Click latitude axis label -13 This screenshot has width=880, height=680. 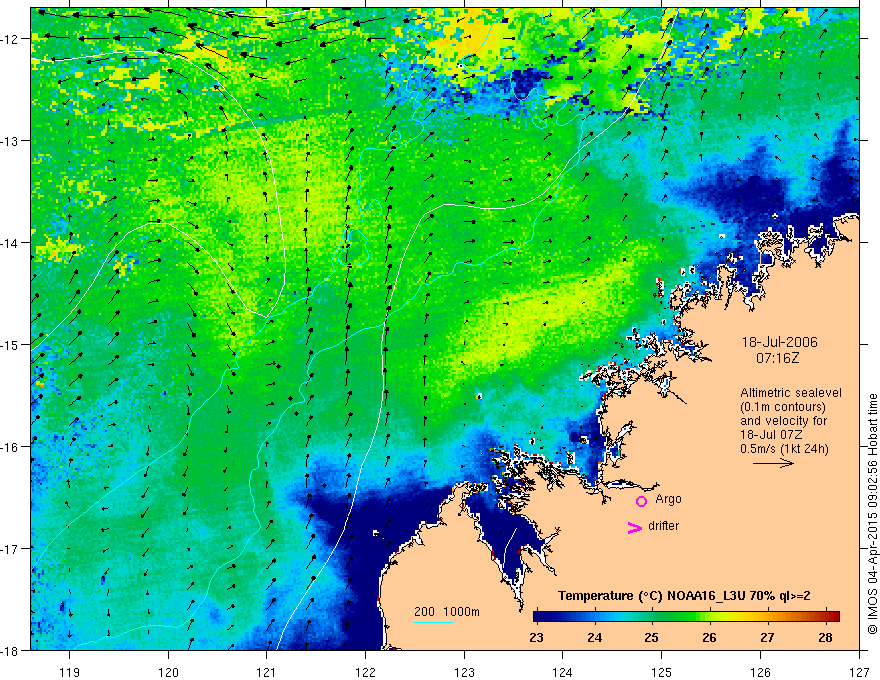click(10, 141)
